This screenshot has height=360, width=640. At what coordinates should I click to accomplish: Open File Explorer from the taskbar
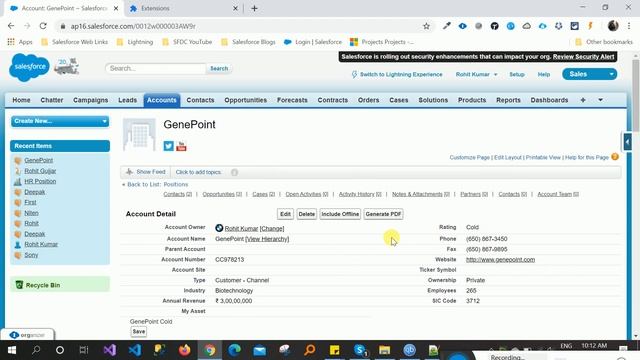click(384, 350)
